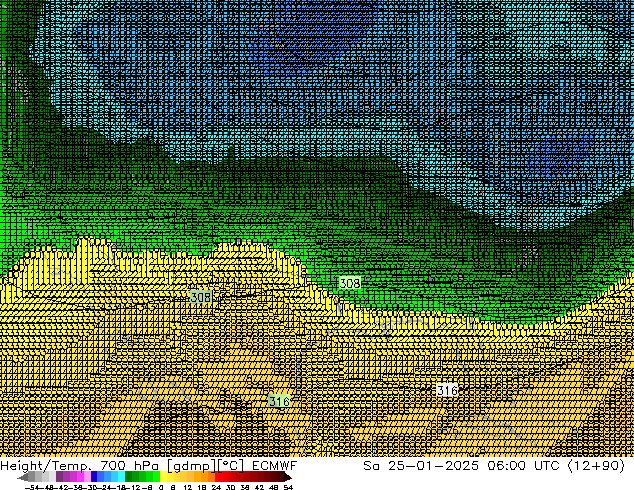
Task: Click the 316 contour label with white background
Action: point(447,390)
